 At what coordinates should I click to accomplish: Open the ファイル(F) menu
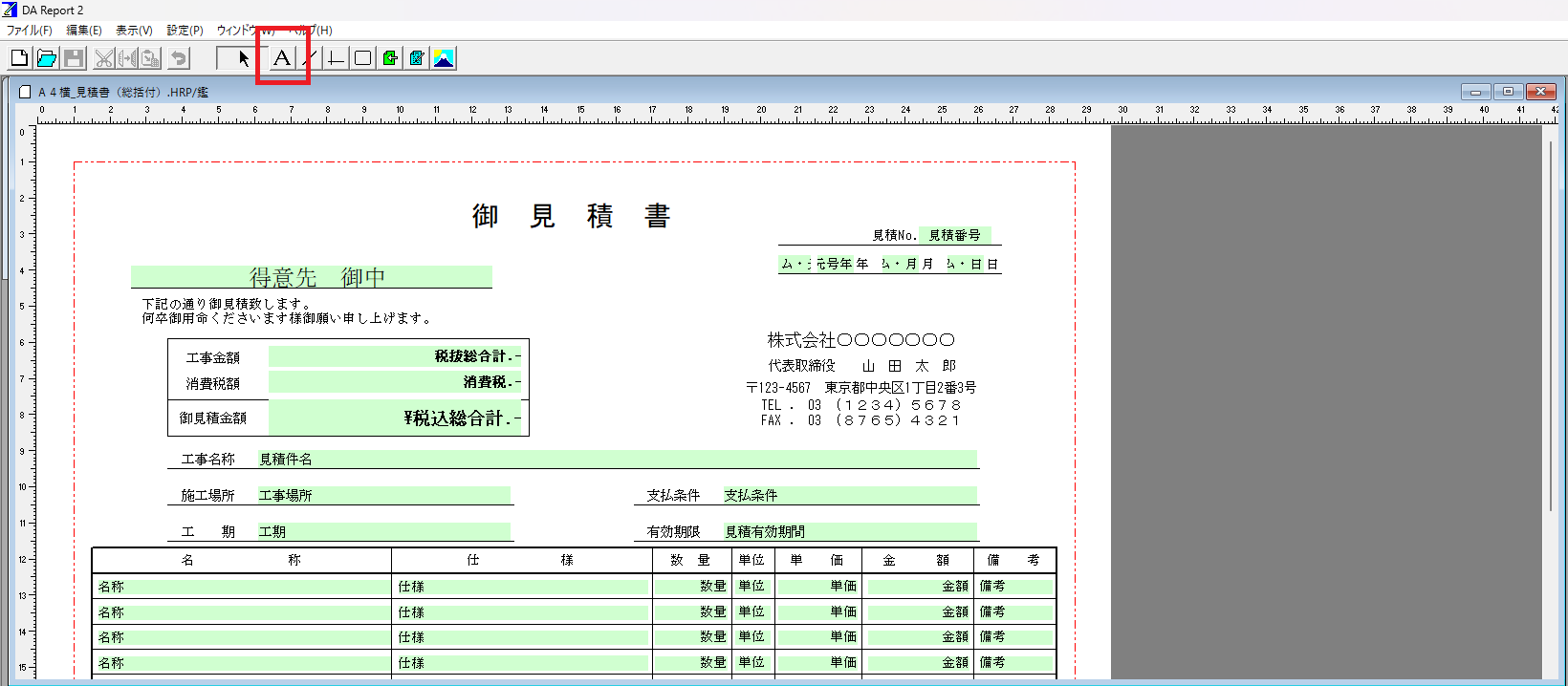[x=30, y=31]
